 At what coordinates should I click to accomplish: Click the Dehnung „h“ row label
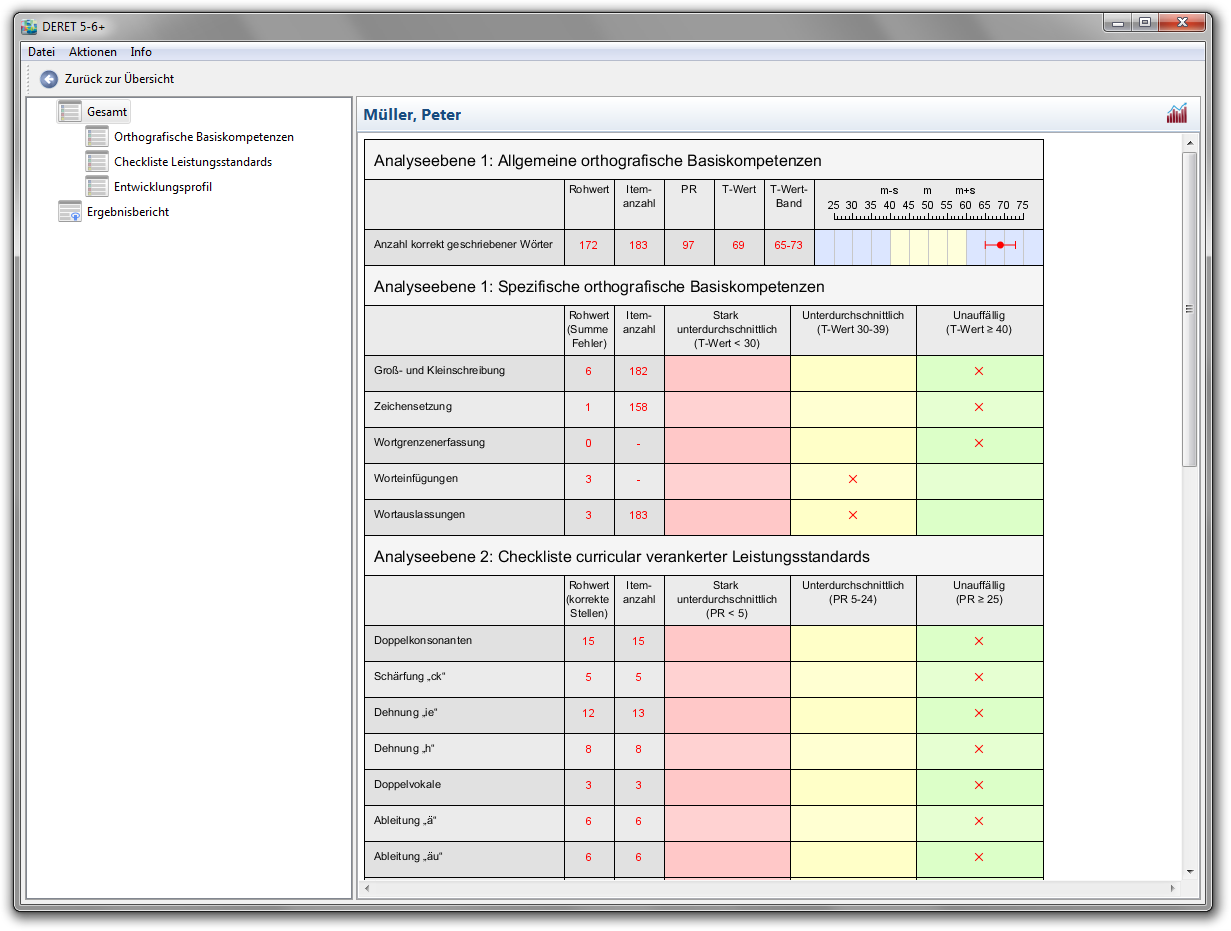[405, 749]
